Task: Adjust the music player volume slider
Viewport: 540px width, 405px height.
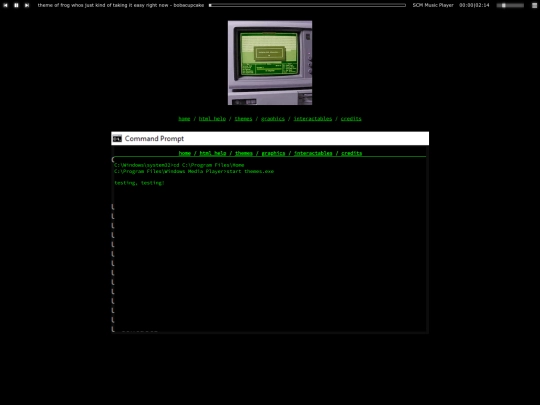Action: pyautogui.click(x=510, y=5)
